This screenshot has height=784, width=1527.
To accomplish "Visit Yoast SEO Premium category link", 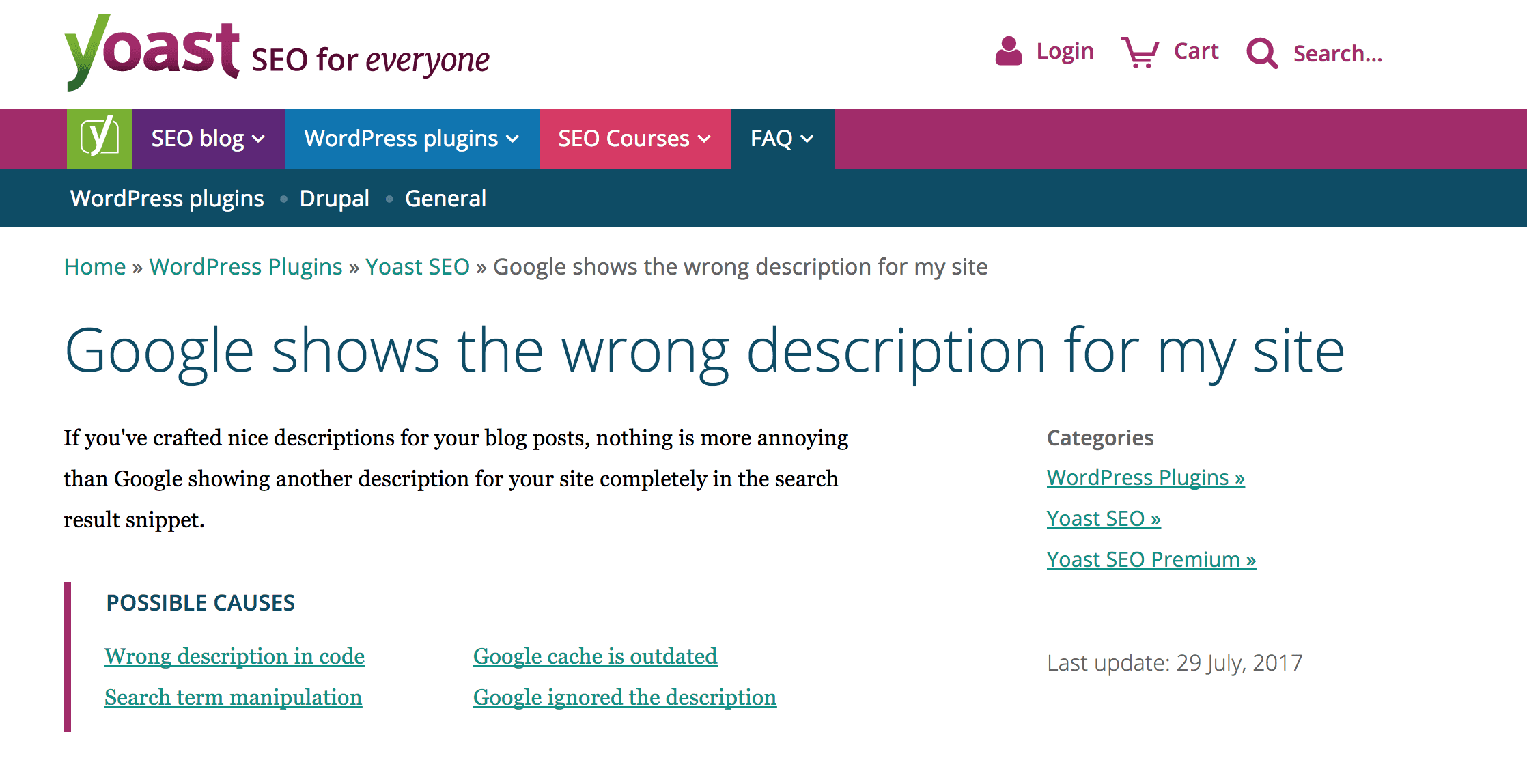I will coord(1151,559).
